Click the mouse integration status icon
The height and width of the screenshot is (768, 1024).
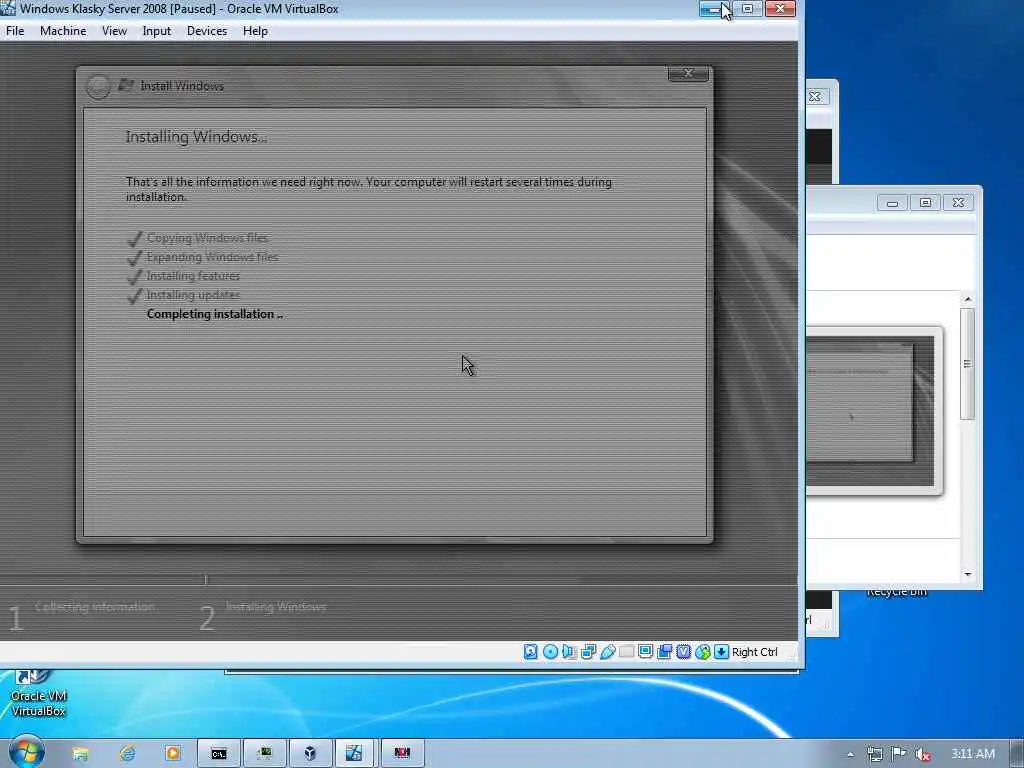coord(702,651)
